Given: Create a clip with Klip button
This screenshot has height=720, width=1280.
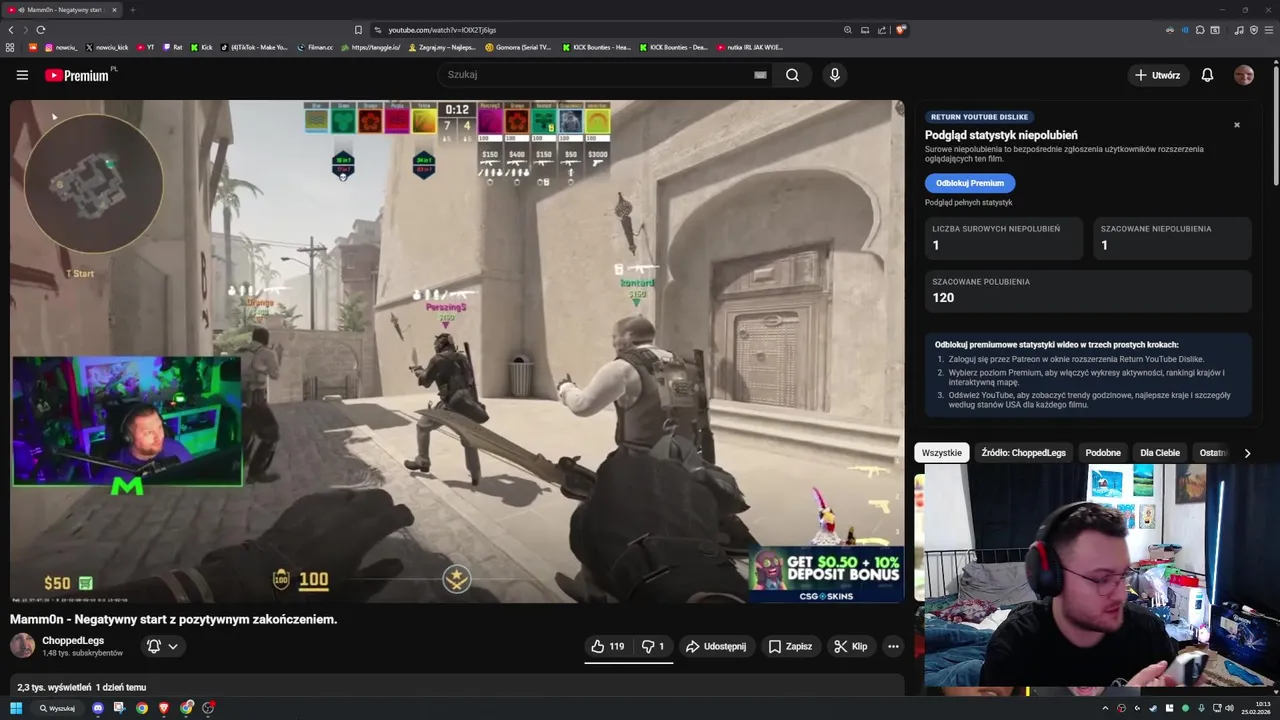Looking at the screenshot, I should 851,646.
